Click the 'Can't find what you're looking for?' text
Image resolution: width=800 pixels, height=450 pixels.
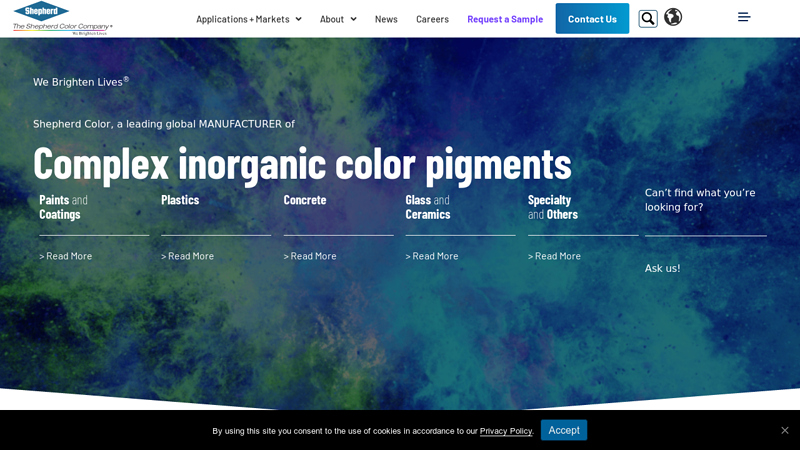[700, 200]
